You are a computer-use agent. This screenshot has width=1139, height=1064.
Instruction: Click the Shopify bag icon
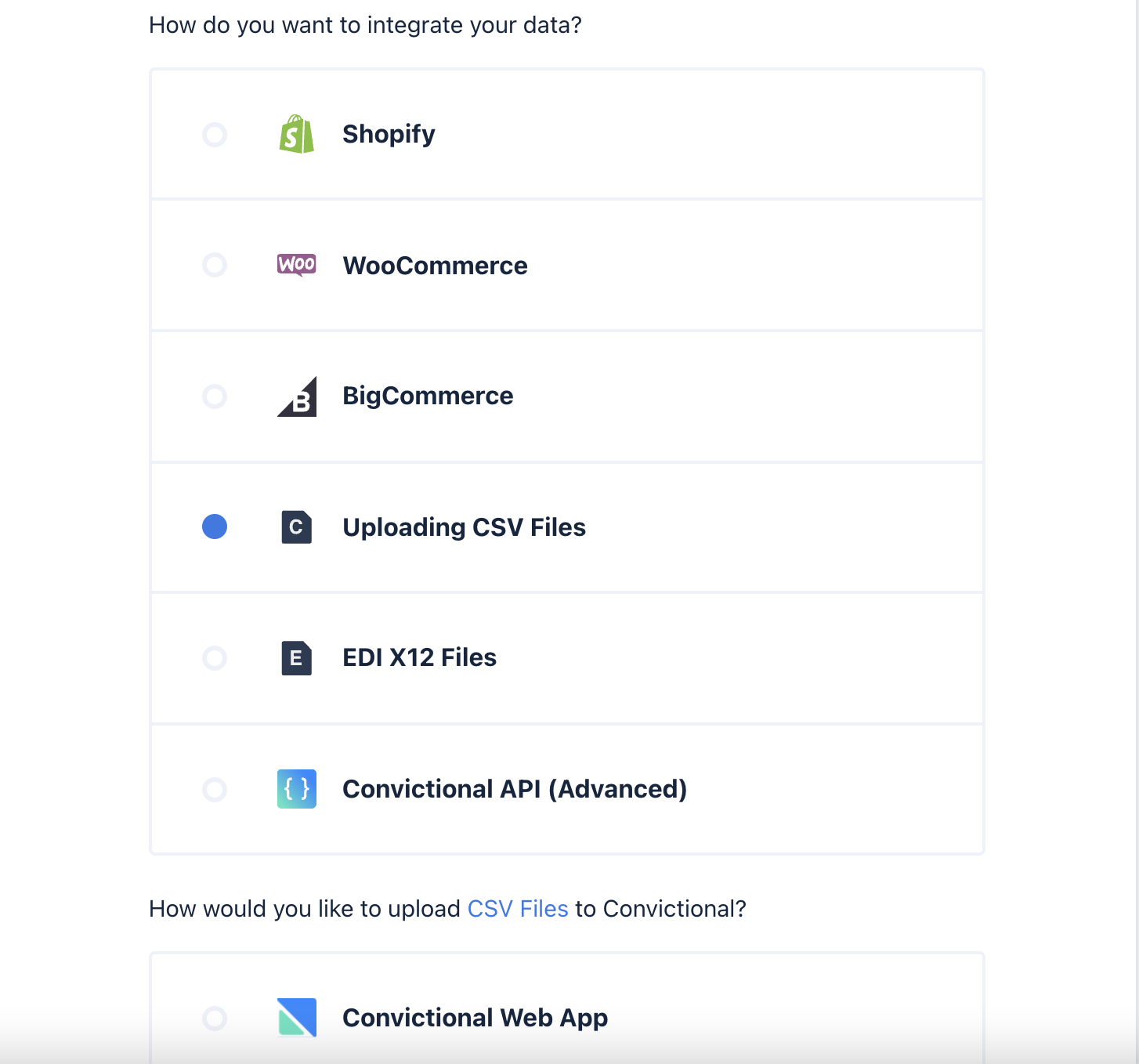[295, 134]
